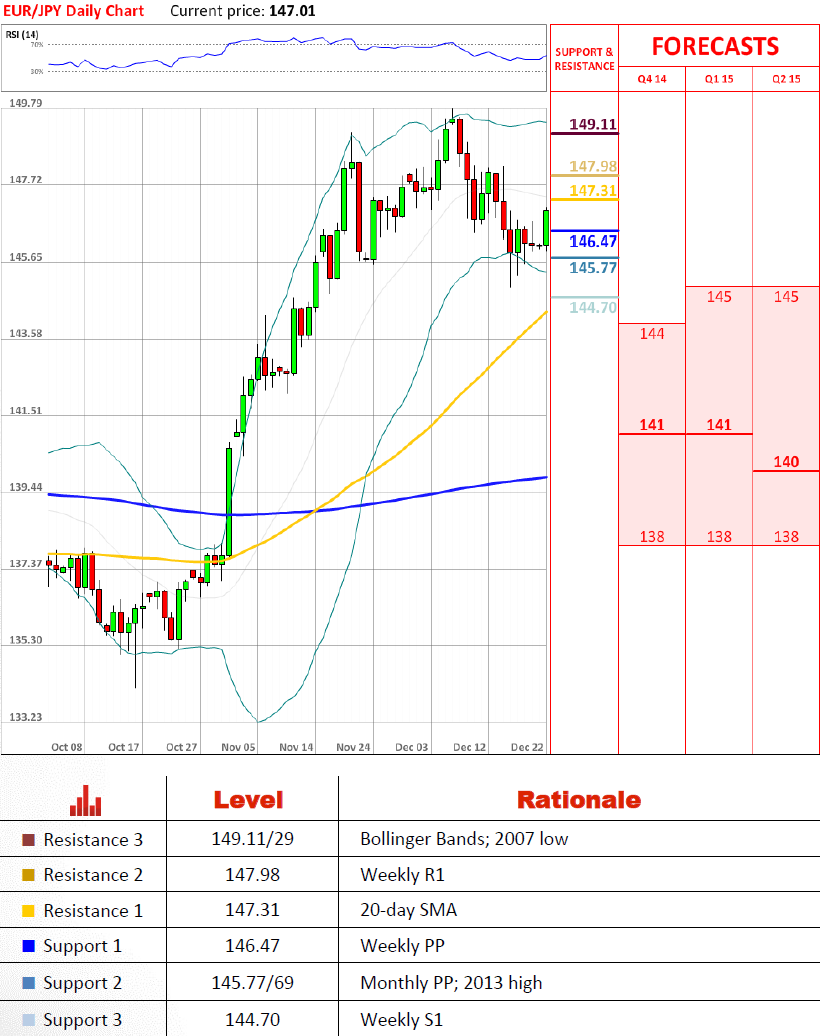820x1036 pixels.
Task: Click the 145.77/69 level cell
Action: click(252, 982)
